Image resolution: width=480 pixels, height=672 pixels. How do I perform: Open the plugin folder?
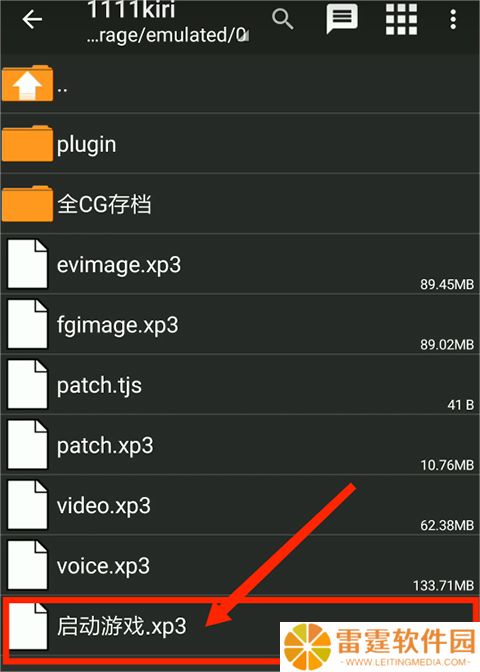240,144
